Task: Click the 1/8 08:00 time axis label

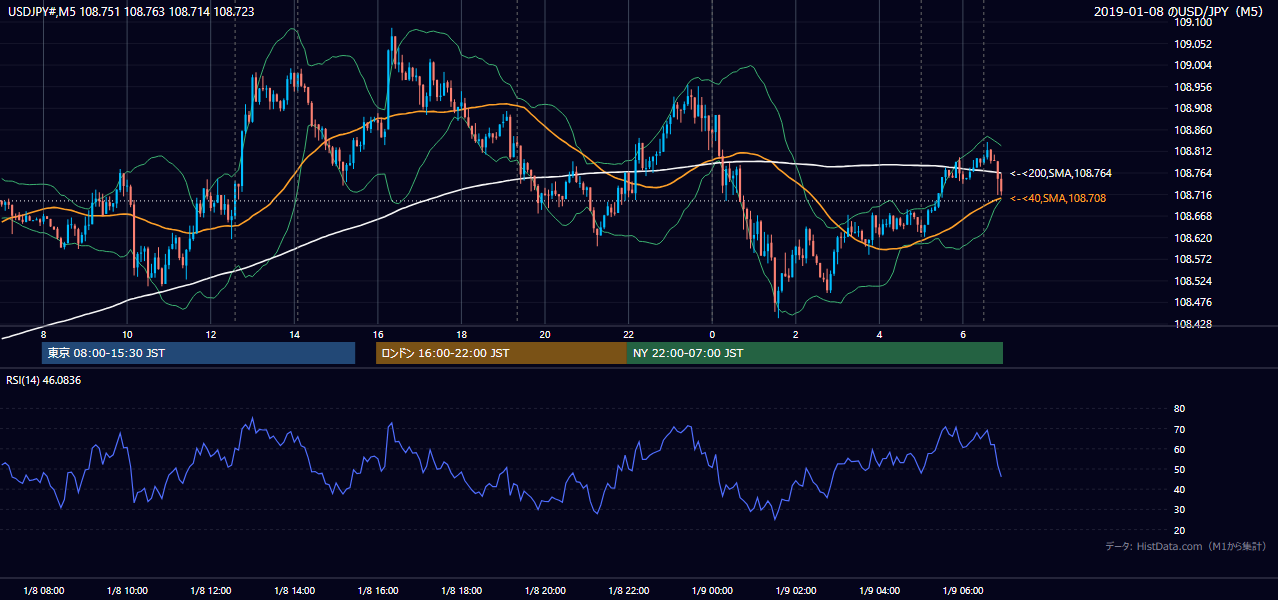Action: pyautogui.click(x=43, y=590)
